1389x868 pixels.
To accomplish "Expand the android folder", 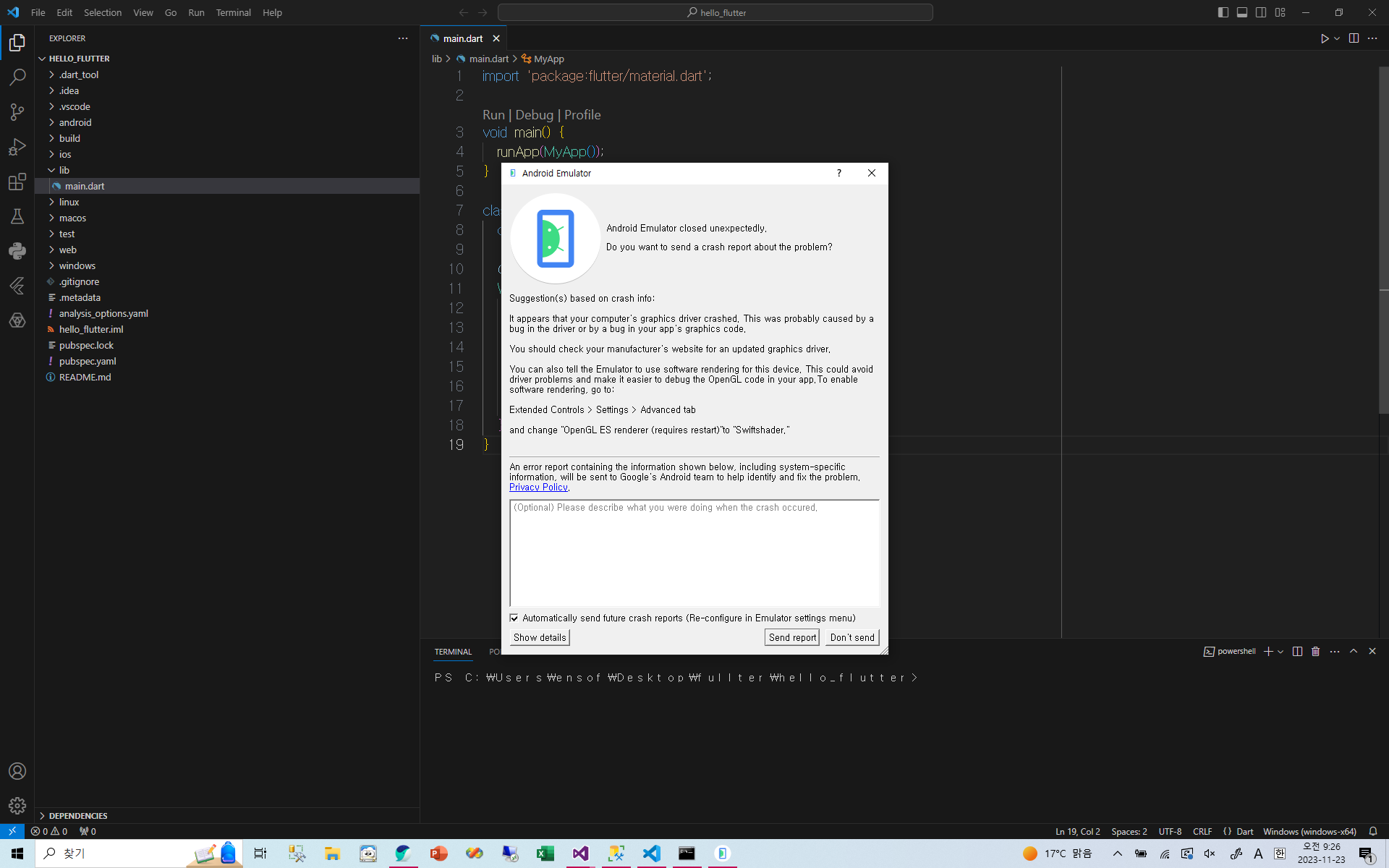I will 75,122.
